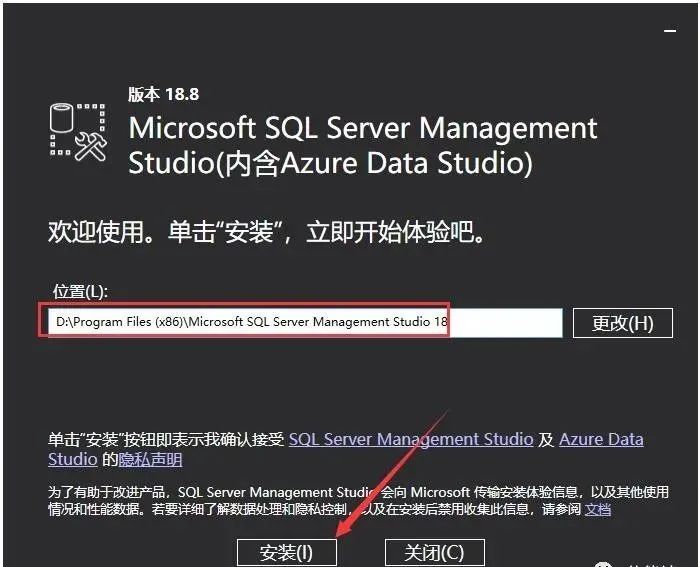Open SQL Server Management Studio privacy link

[411, 439]
